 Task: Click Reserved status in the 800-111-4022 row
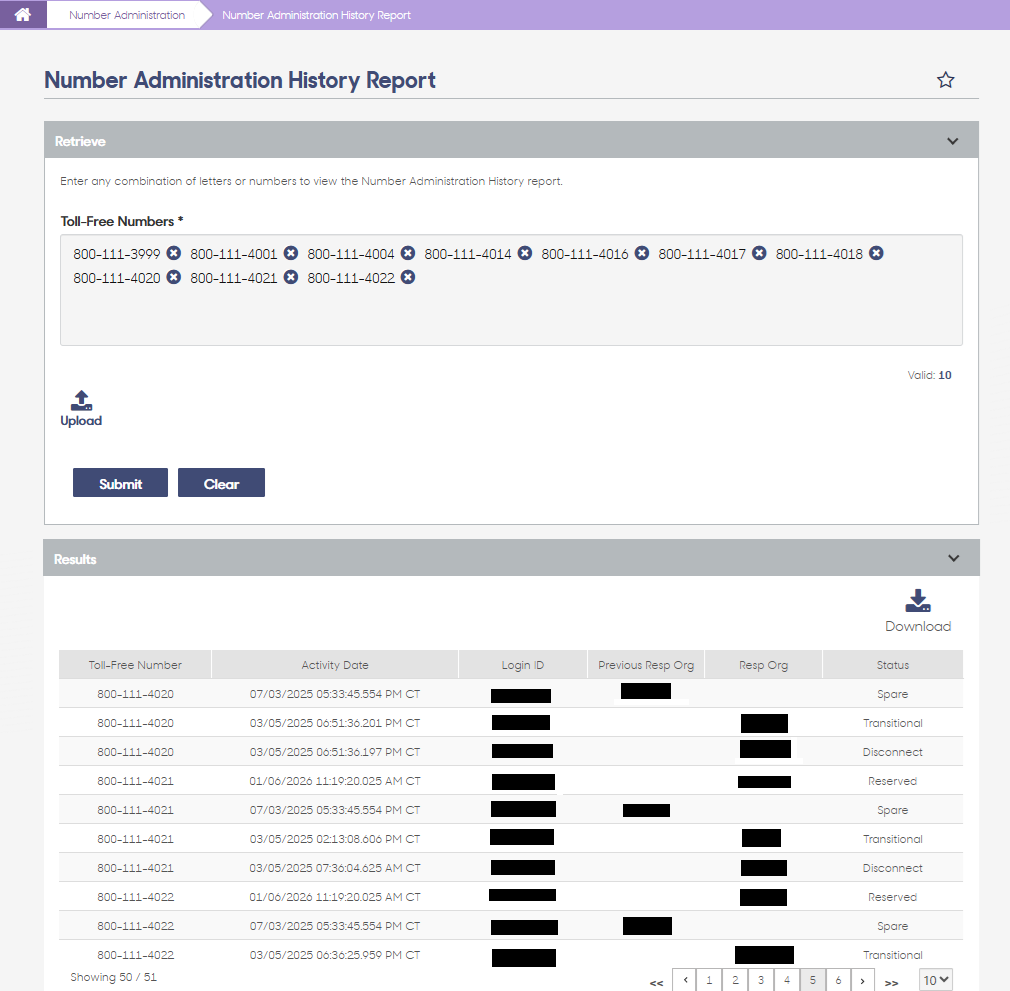pos(892,897)
